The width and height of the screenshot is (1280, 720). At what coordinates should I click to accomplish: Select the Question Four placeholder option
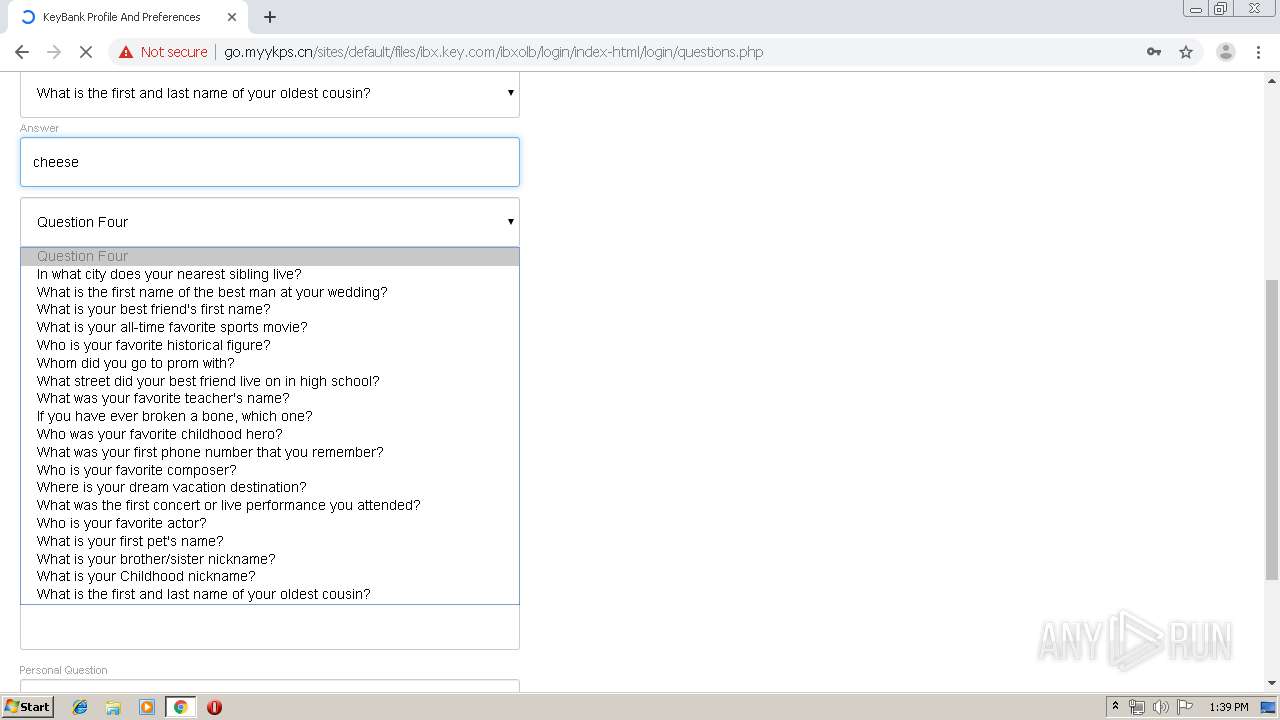click(270, 256)
